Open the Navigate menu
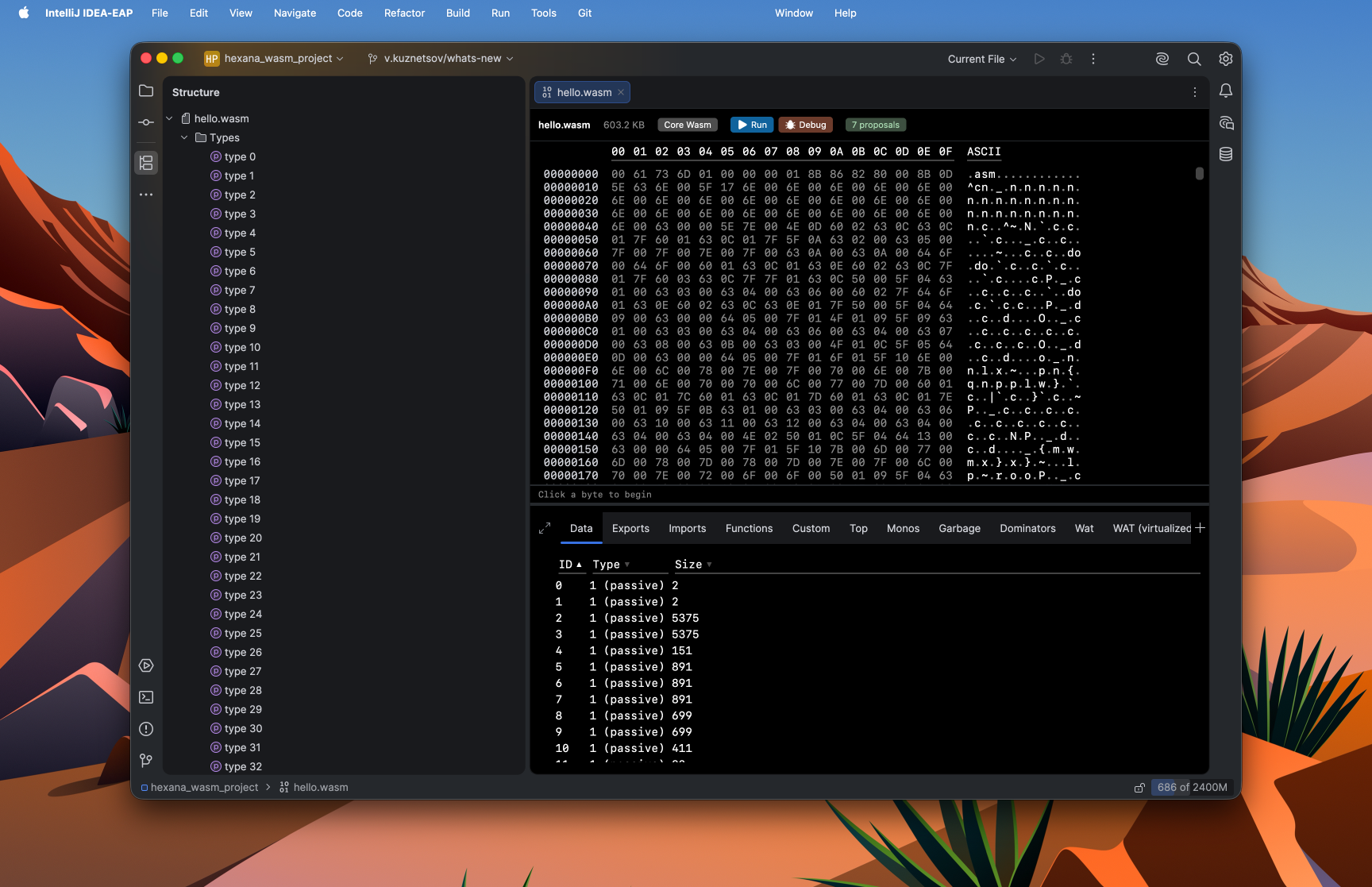Viewport: 1372px width, 887px height. (295, 13)
